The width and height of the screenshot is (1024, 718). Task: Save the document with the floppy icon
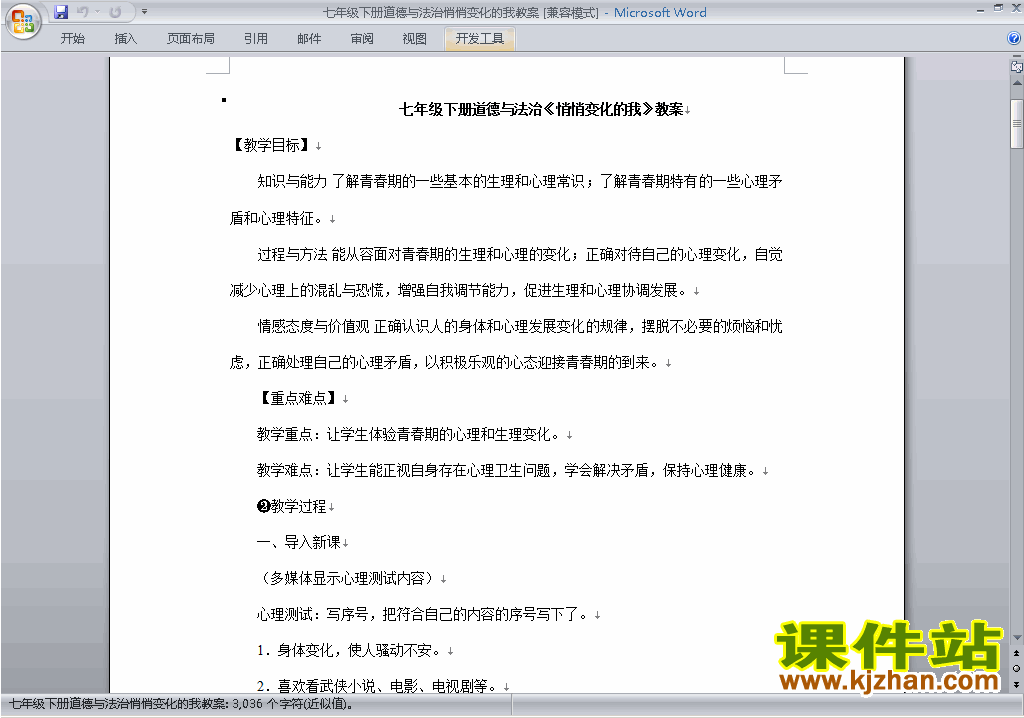[61, 12]
